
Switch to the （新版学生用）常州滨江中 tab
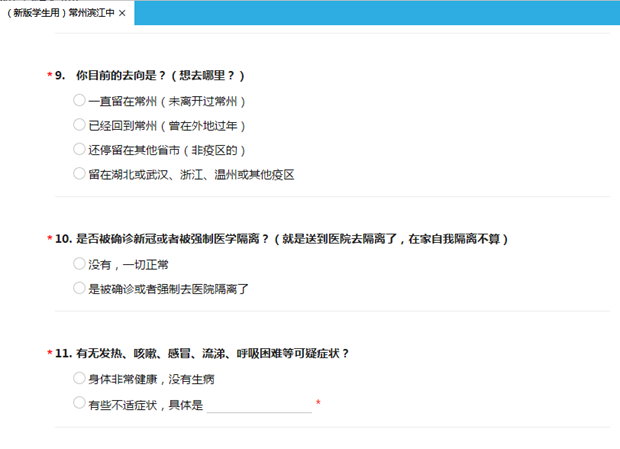pyautogui.click(x=60, y=14)
